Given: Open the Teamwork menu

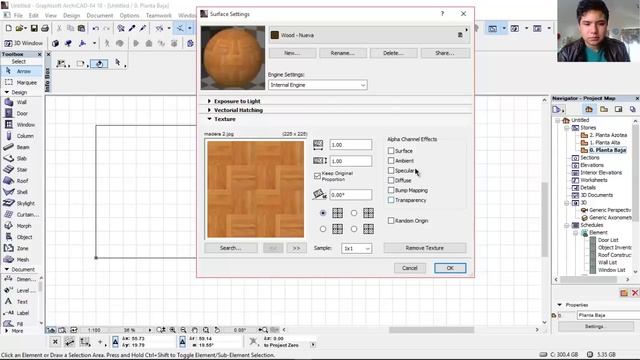Looking at the screenshot, I should (x=159, y=16).
